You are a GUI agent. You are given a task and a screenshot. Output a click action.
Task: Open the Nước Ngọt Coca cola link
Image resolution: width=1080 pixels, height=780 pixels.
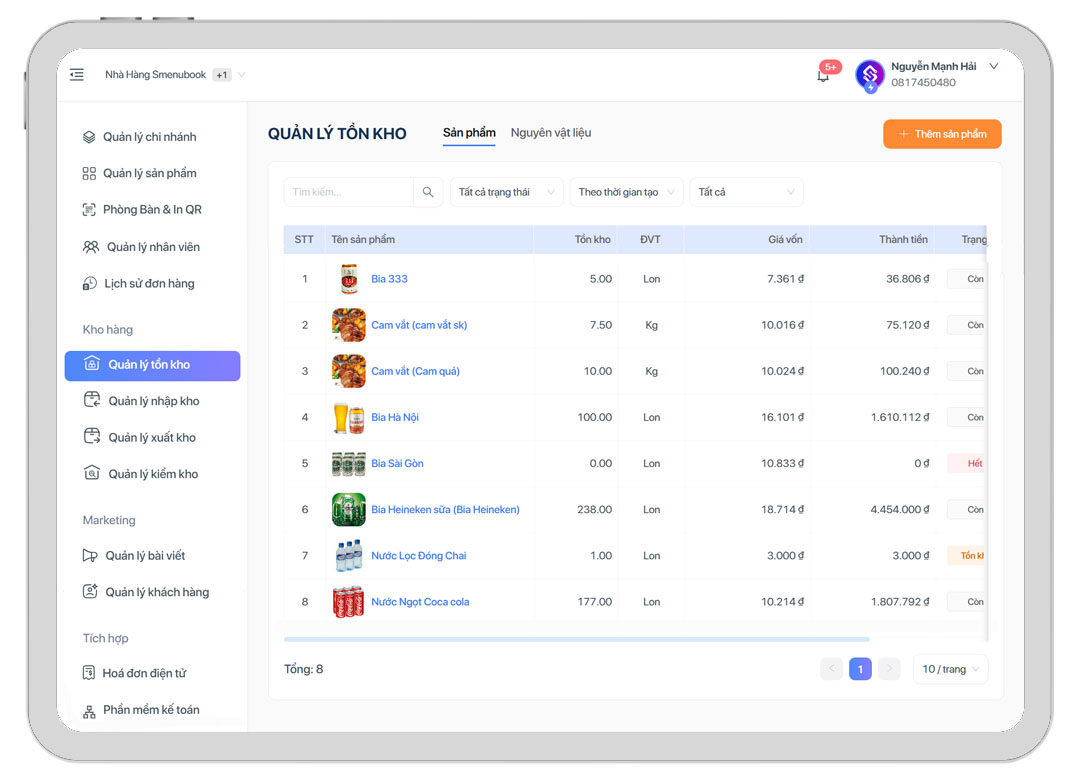pyautogui.click(x=420, y=602)
